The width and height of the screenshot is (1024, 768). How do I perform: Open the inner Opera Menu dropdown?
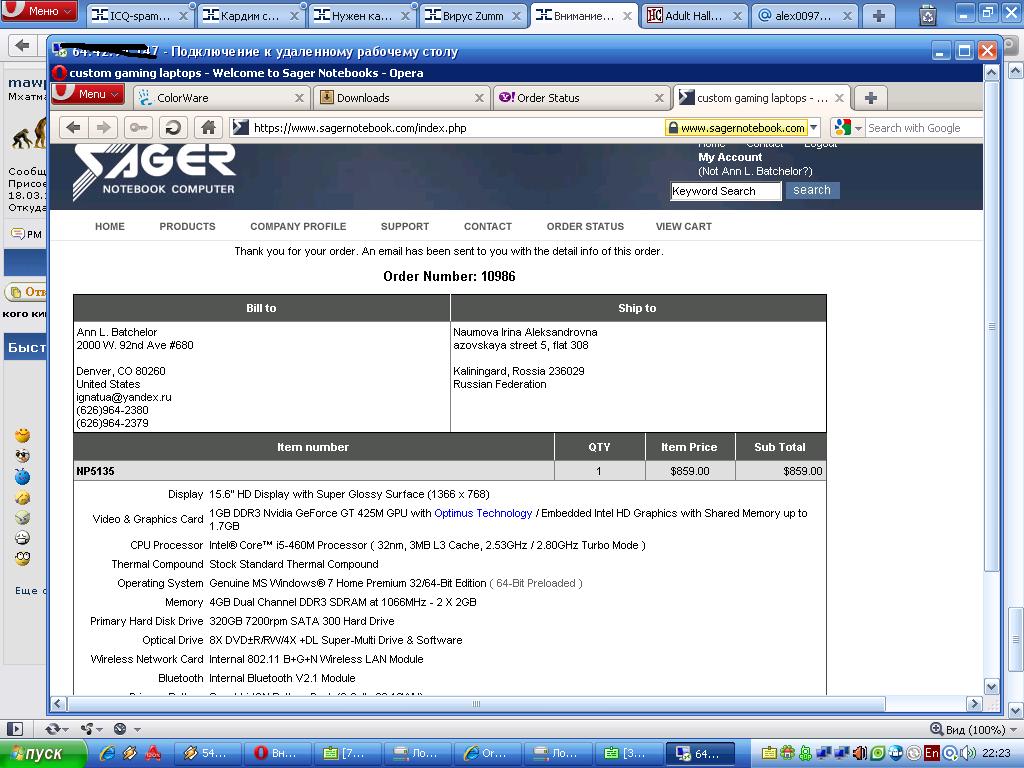[x=89, y=95]
